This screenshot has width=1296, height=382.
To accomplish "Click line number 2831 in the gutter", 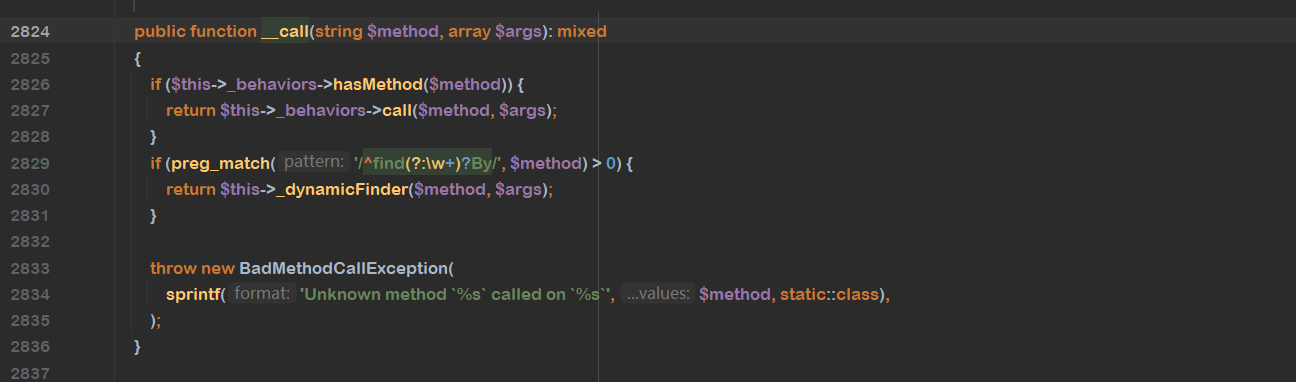I will pos(30,215).
